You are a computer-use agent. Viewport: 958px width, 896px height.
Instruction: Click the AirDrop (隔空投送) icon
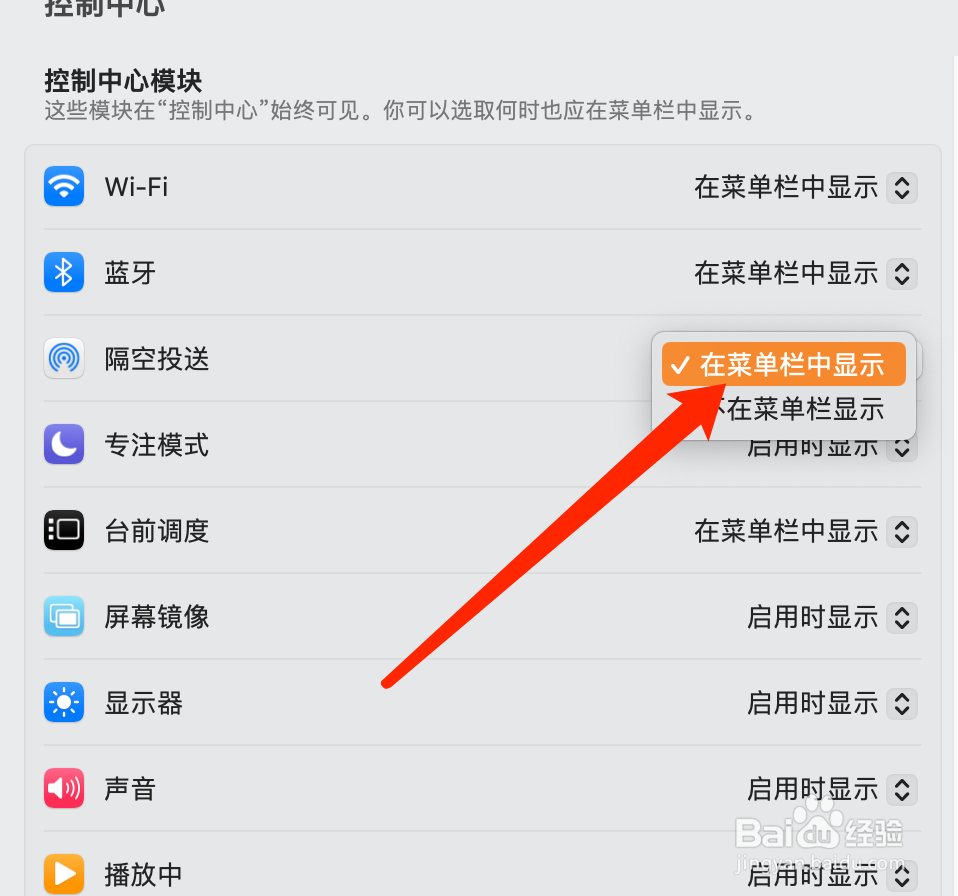[64, 359]
